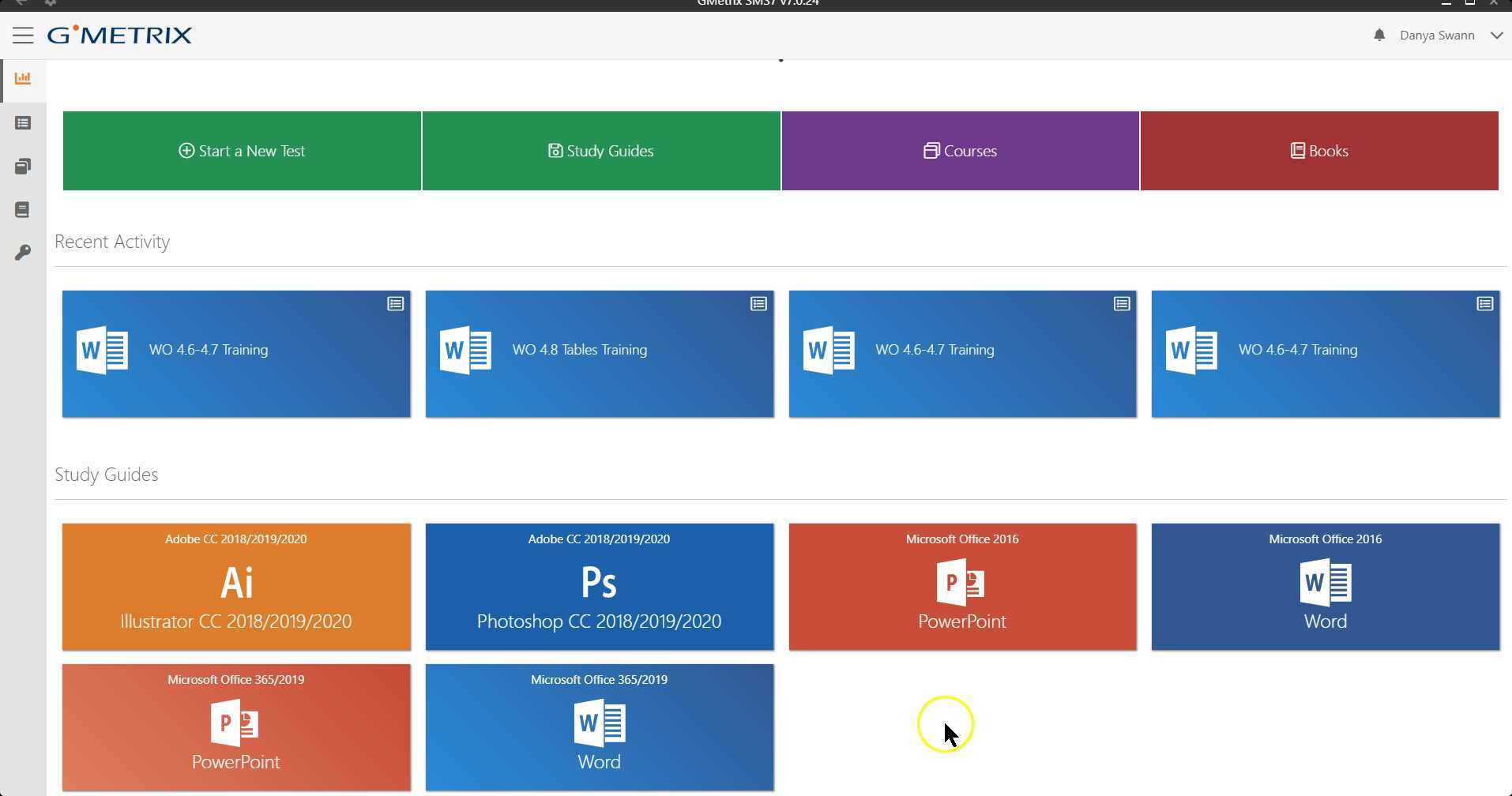
Task: Open the tests list icon in sidebar
Action: pyautogui.click(x=23, y=123)
